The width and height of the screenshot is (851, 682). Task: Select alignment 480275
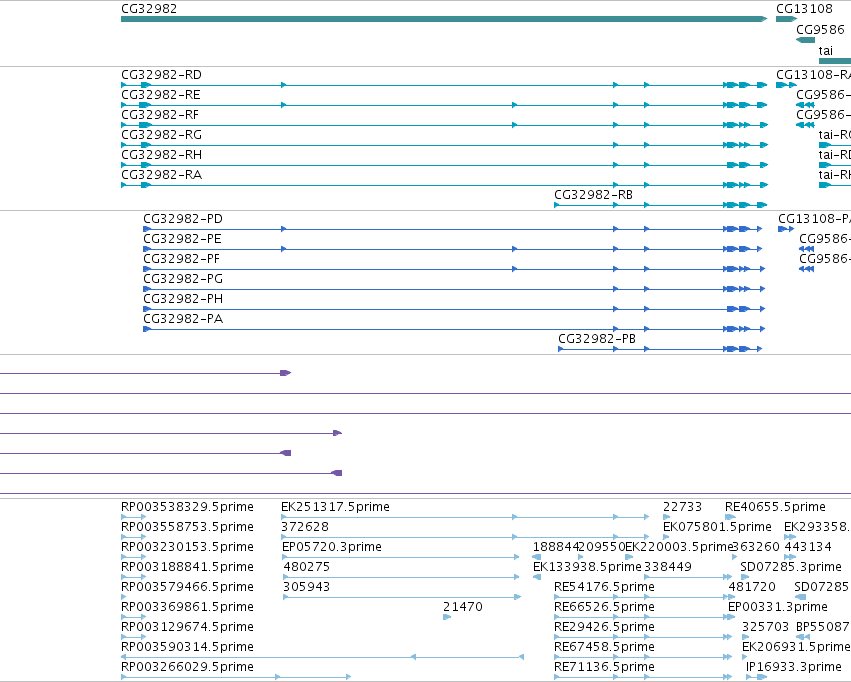[x=402, y=577]
